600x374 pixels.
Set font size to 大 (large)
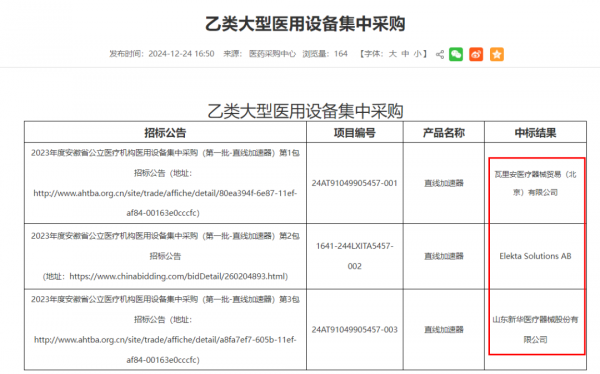coord(393,54)
